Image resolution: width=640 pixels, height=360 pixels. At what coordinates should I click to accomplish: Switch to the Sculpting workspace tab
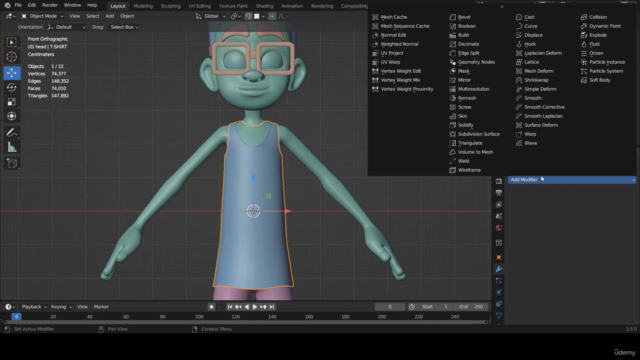click(x=170, y=6)
